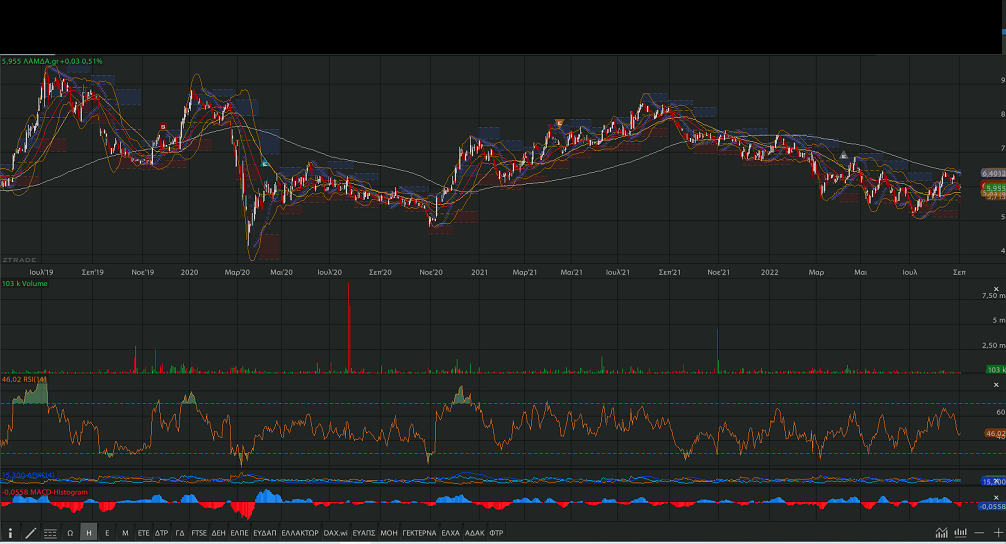
Task: Click the ΛΑΜΔΑ.gr price label at top left
Action: [52, 61]
